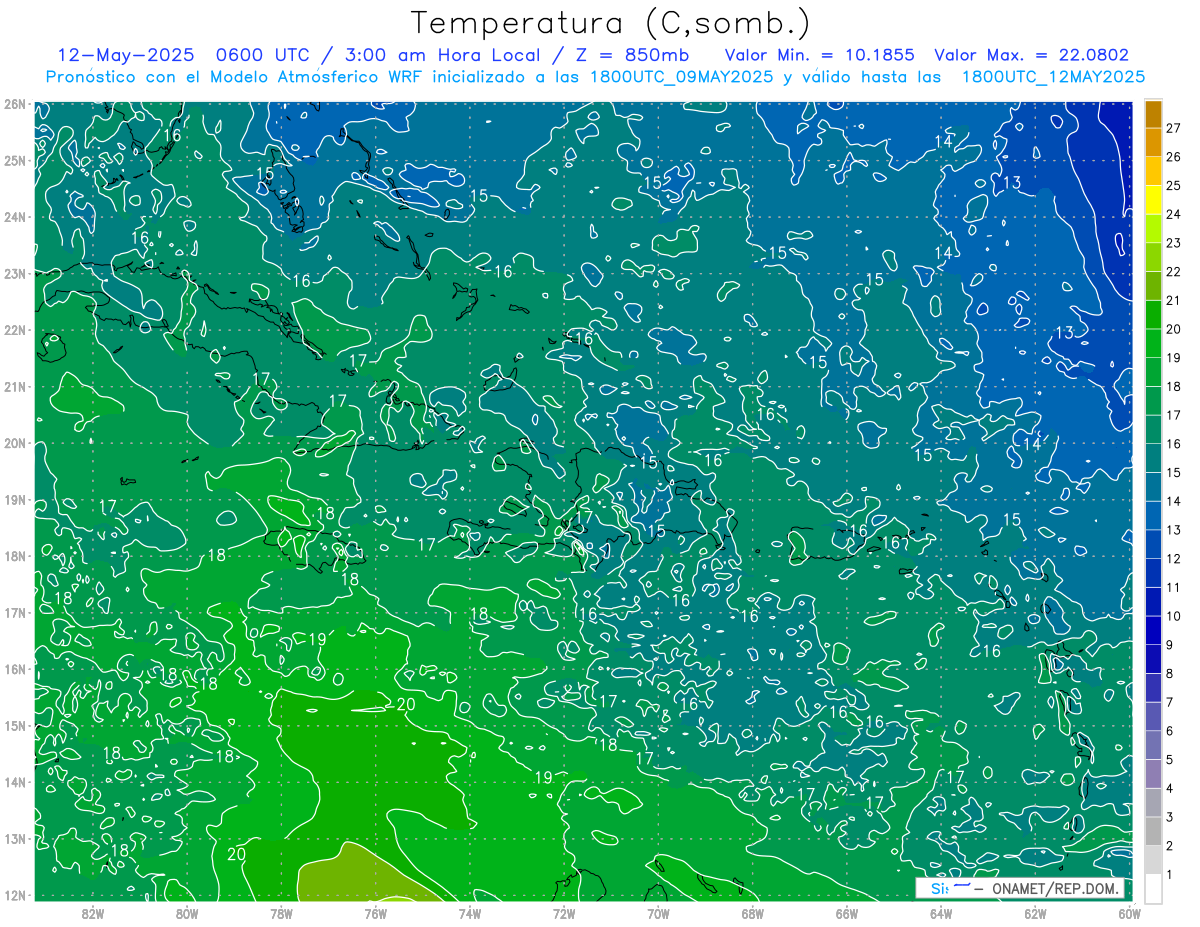
Task: Click the 80W longitude axis label
Action: pyautogui.click(x=187, y=913)
